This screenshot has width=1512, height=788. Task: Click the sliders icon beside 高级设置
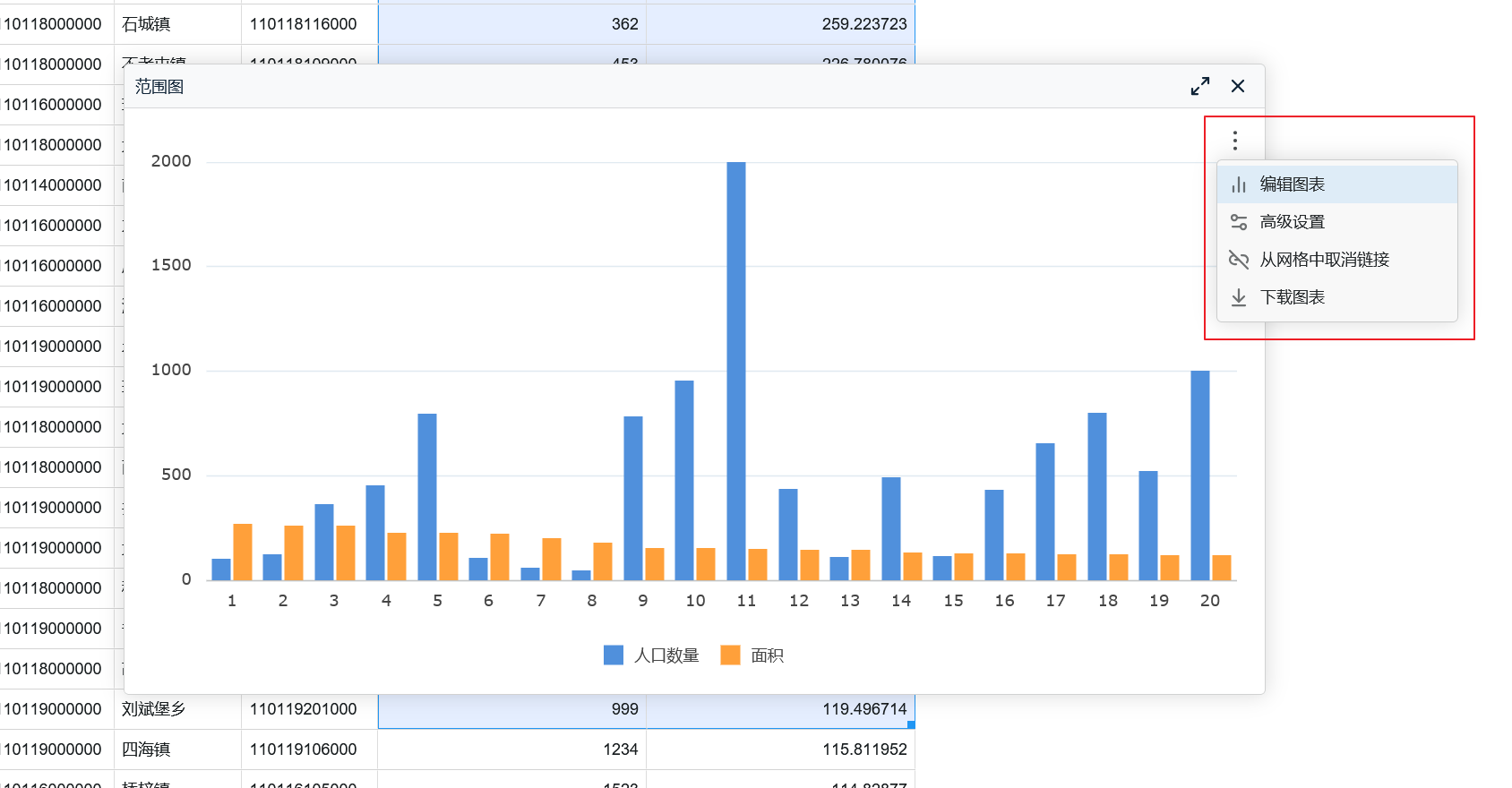tap(1239, 222)
